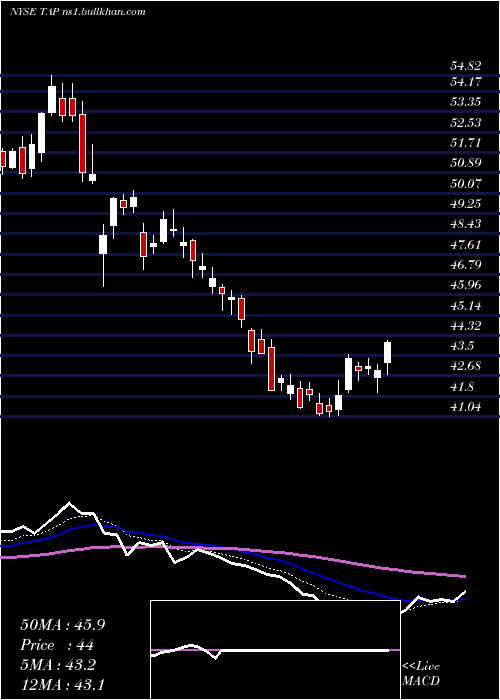The image size is (500, 700).
Task: Click the 41.8 price label
Action: tap(462, 386)
